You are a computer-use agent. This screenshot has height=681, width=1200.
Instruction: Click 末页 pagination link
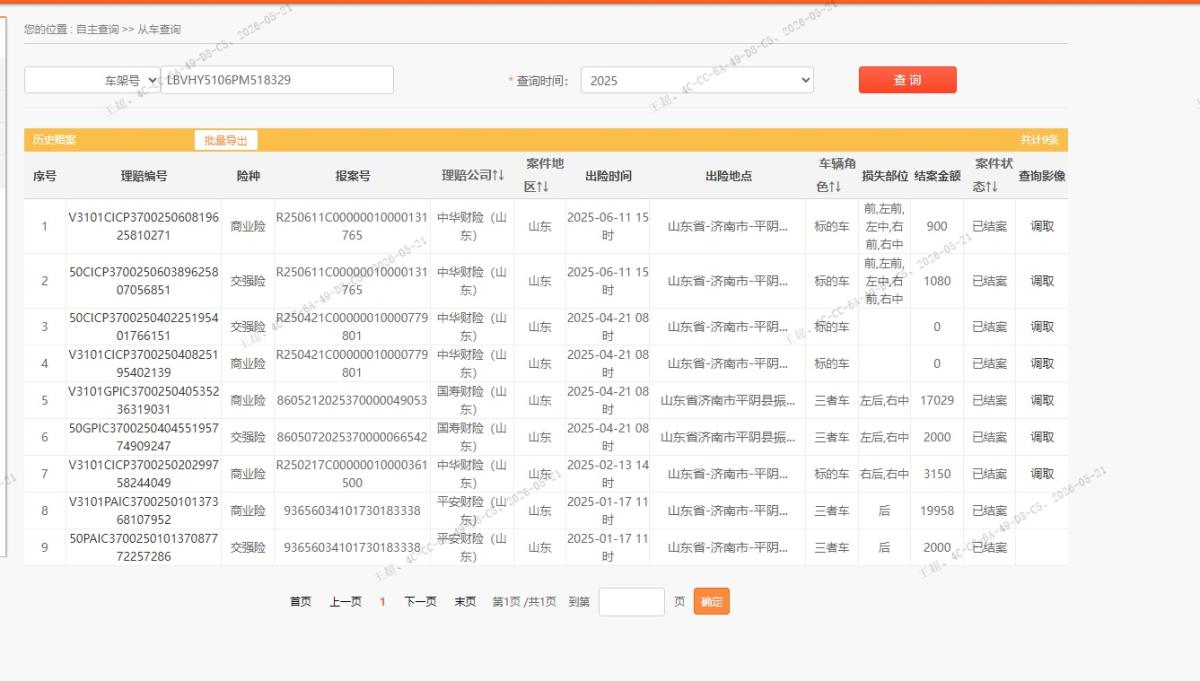[x=465, y=602]
